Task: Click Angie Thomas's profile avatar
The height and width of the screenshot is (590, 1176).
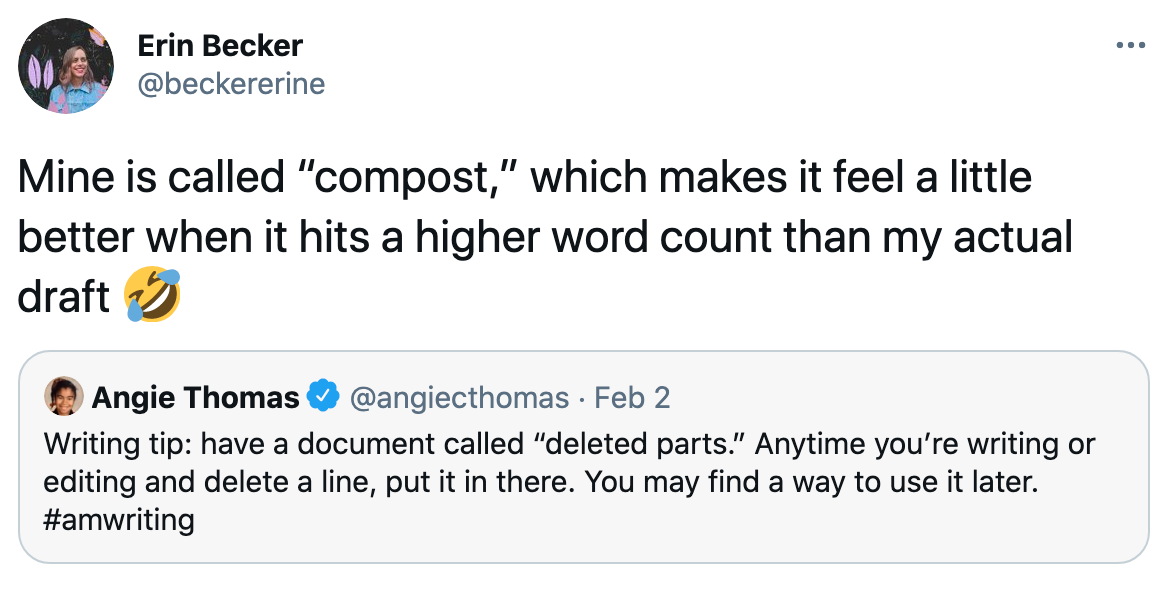Action: point(60,396)
